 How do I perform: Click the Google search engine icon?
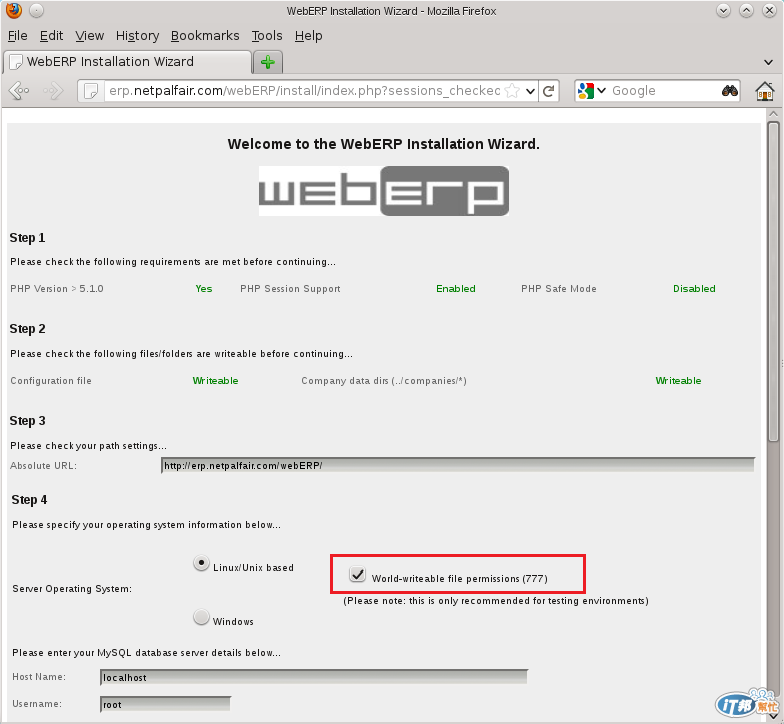pyautogui.click(x=586, y=91)
